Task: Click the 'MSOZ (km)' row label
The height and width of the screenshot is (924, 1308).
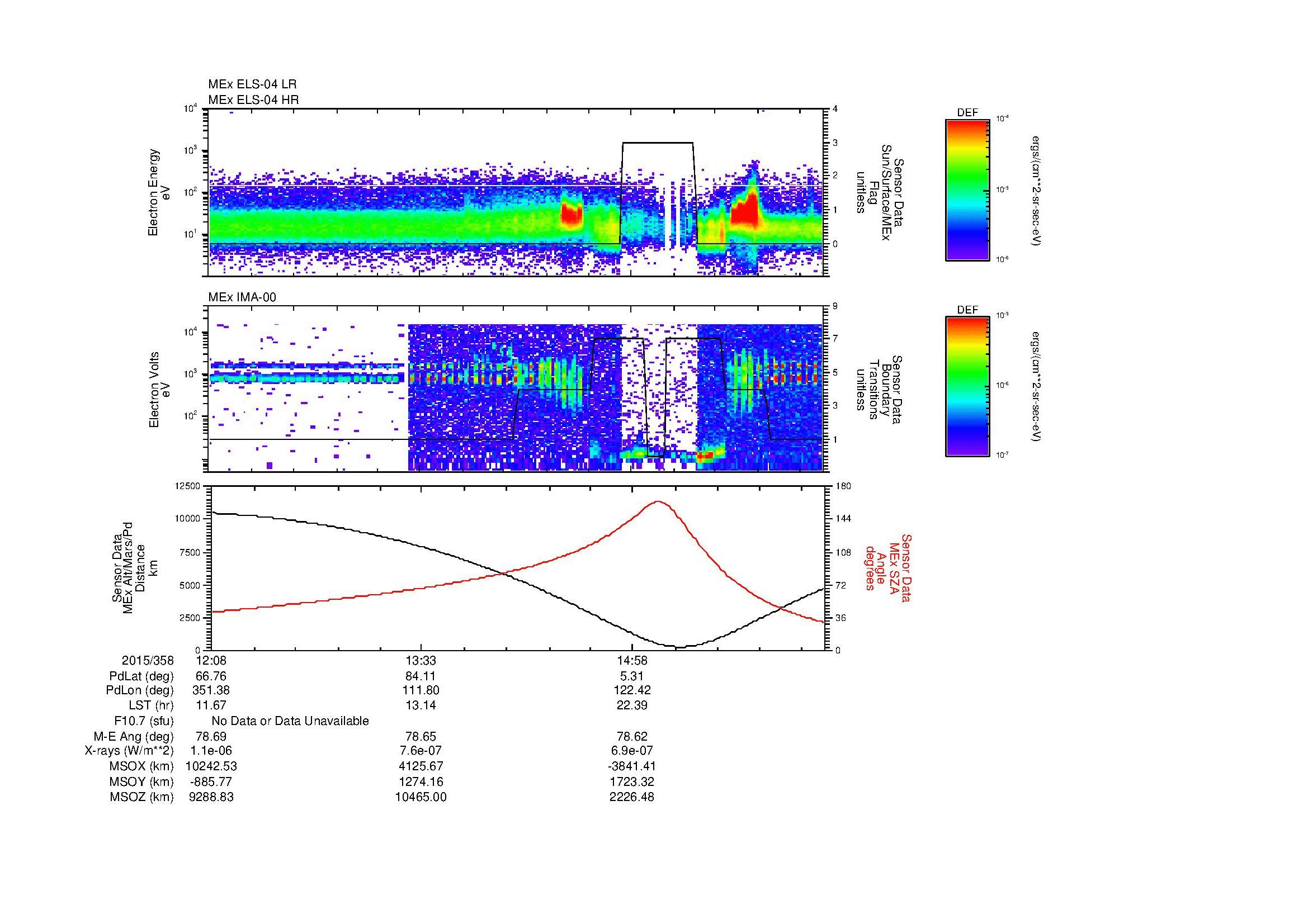Action: 141,797
